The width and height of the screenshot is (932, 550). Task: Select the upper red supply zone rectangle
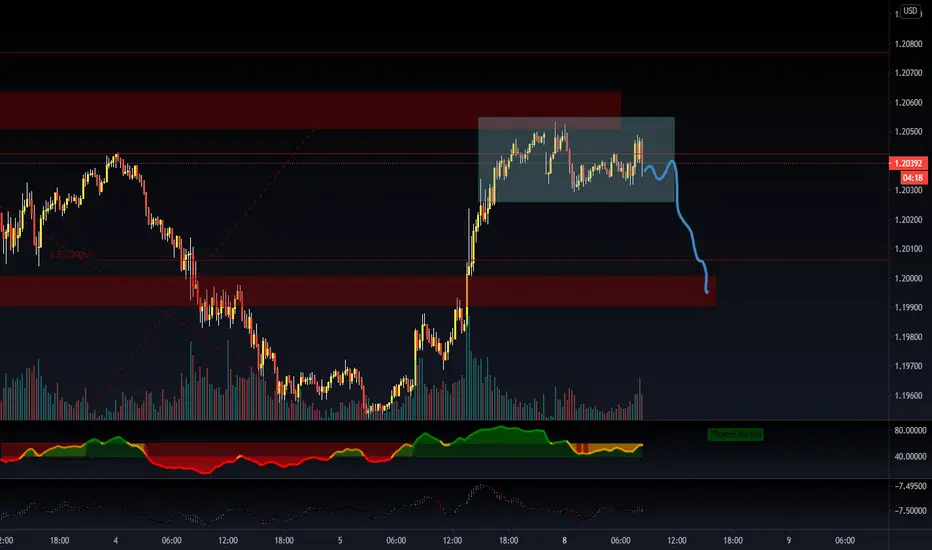tap(310, 110)
